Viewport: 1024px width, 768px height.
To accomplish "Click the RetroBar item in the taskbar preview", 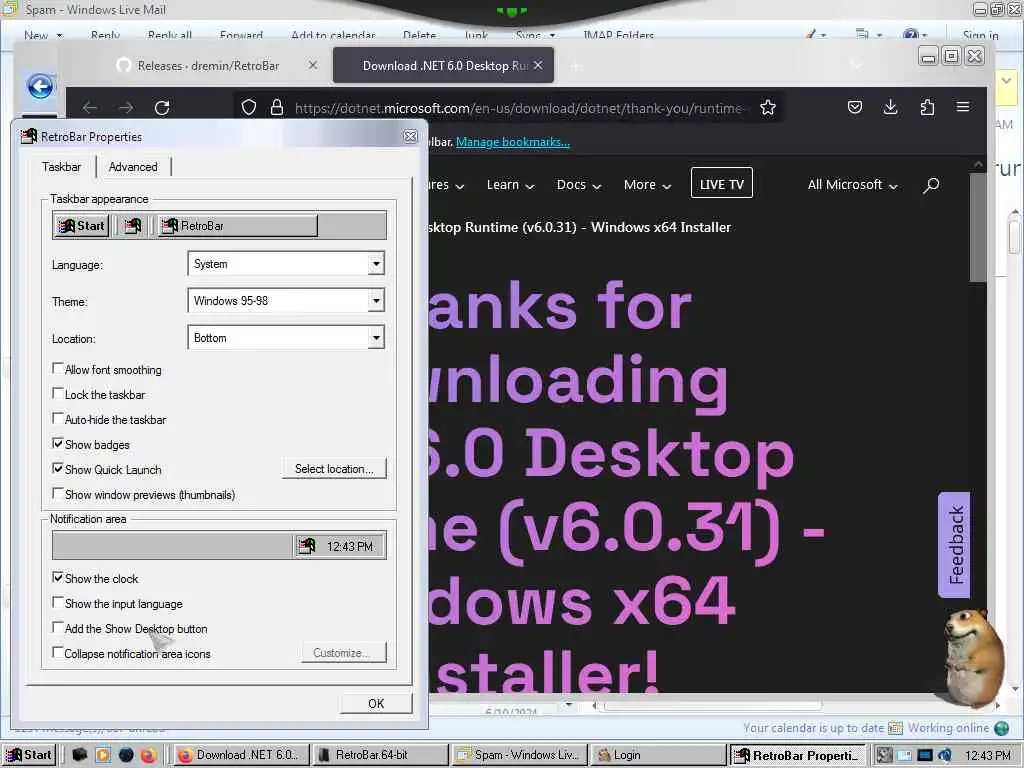I will tap(238, 226).
